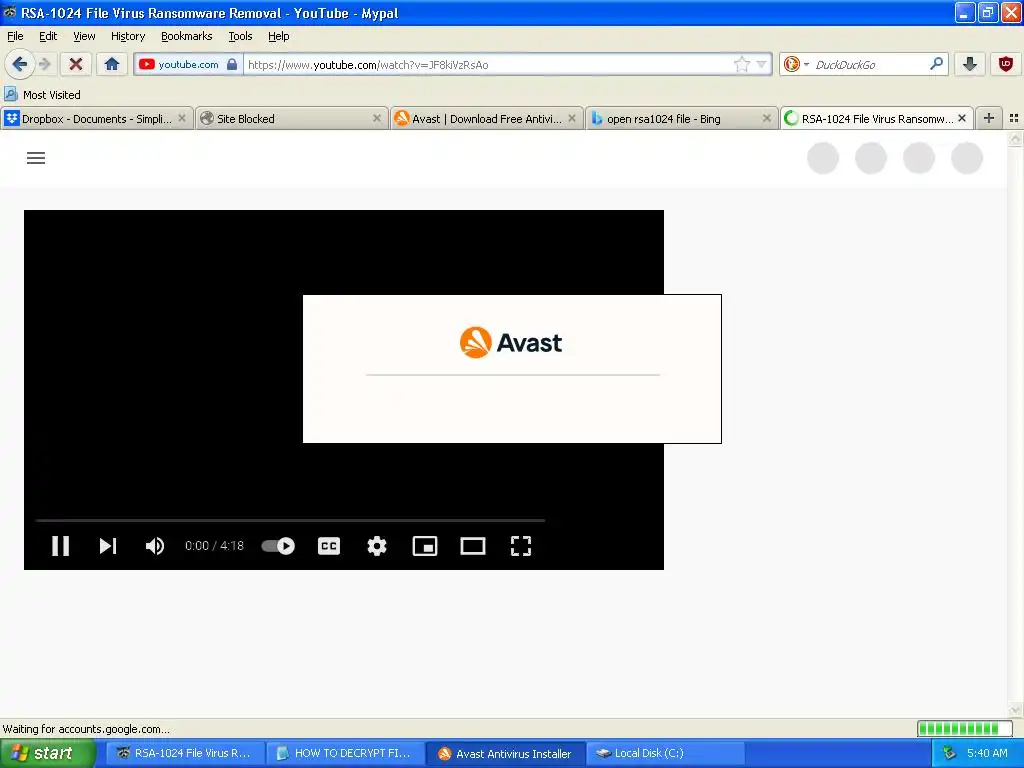Open HOW TO DECRYPT FI... taskbar window
Viewport: 1024px width, 768px height.
point(345,753)
